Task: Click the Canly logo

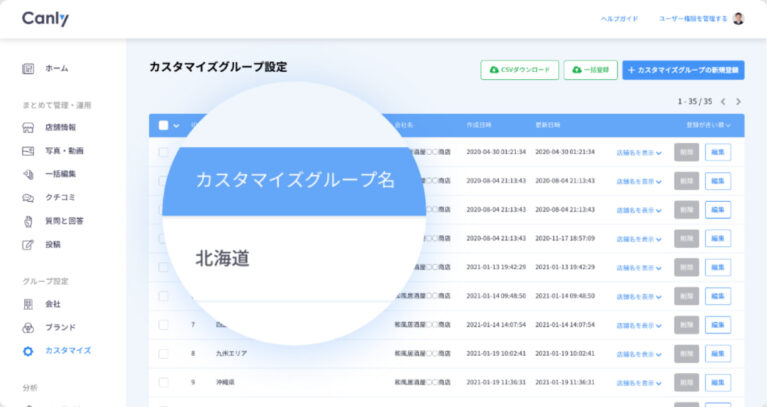Action: [45, 19]
